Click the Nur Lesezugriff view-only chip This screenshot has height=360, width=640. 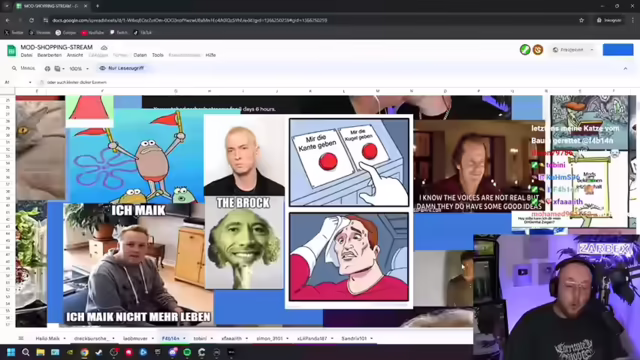(122, 68)
